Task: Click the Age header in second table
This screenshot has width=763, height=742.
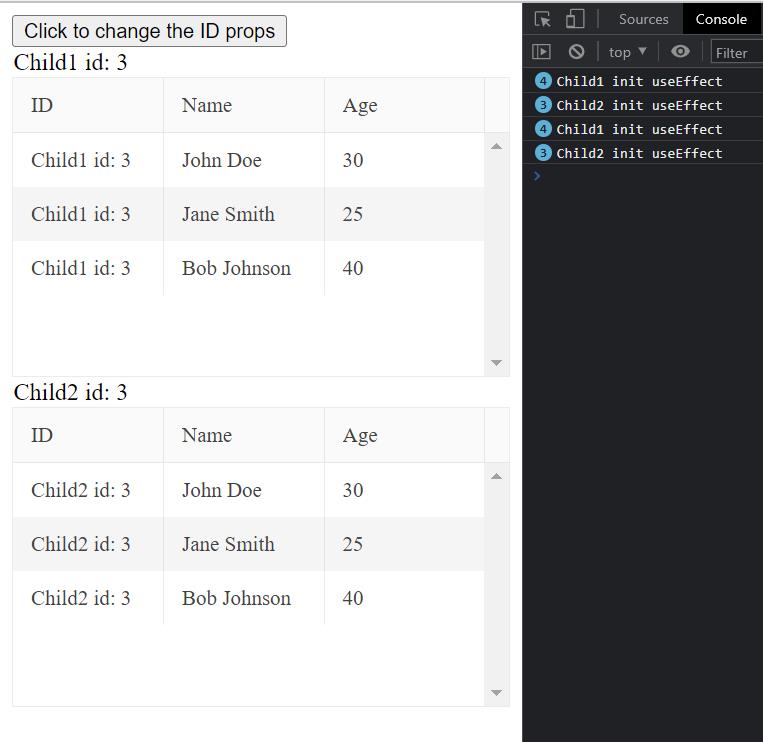Action: pos(360,435)
